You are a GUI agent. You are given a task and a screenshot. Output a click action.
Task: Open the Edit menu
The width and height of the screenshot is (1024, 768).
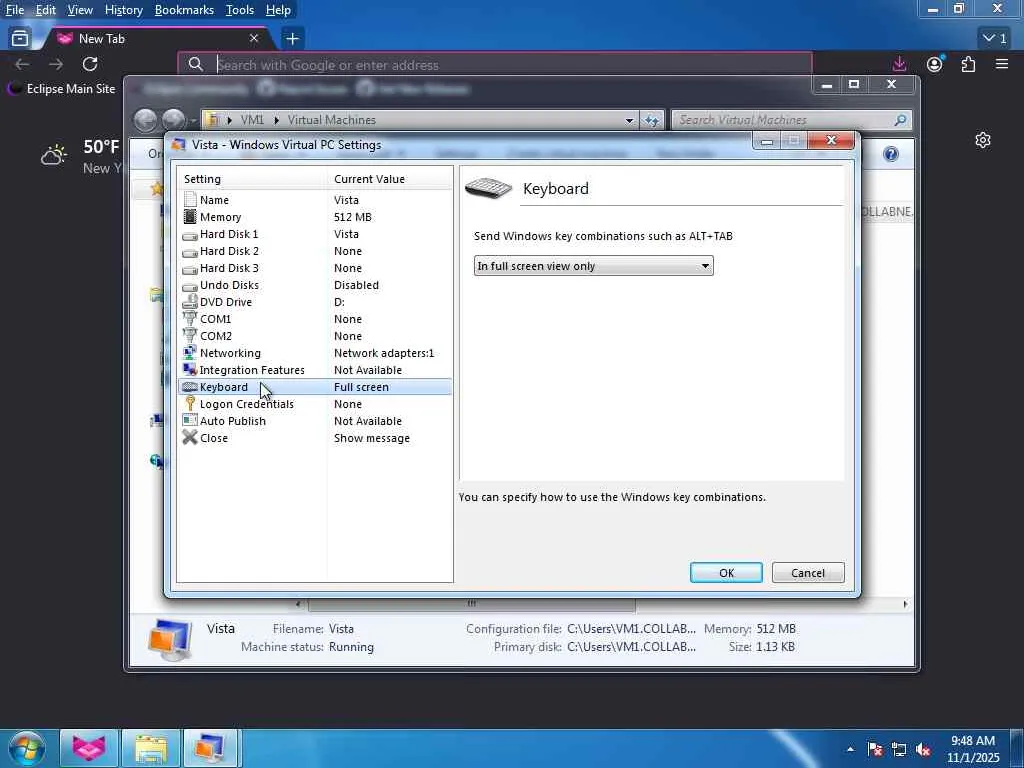tap(45, 10)
